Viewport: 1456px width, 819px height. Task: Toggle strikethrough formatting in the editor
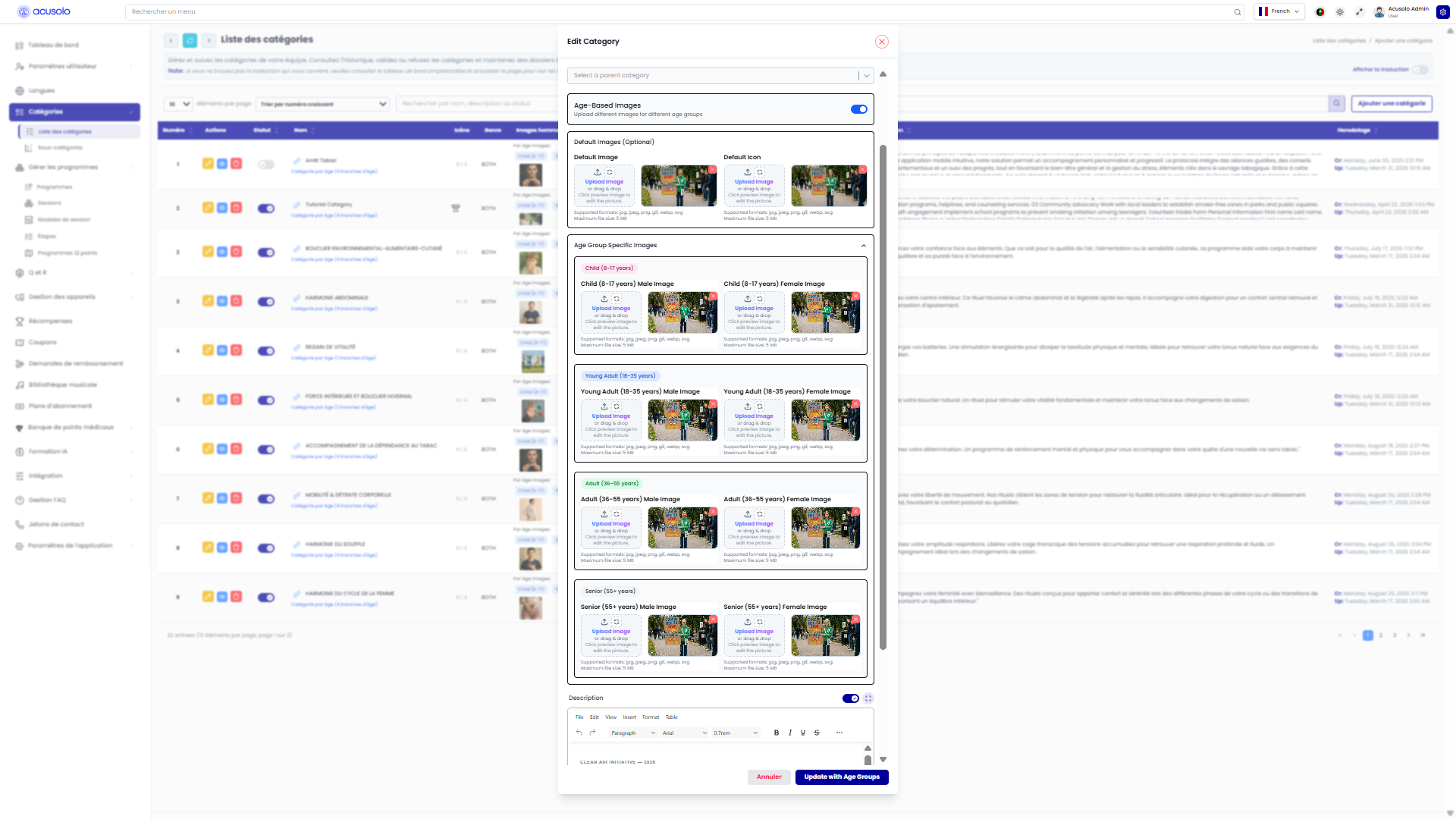[x=817, y=733]
